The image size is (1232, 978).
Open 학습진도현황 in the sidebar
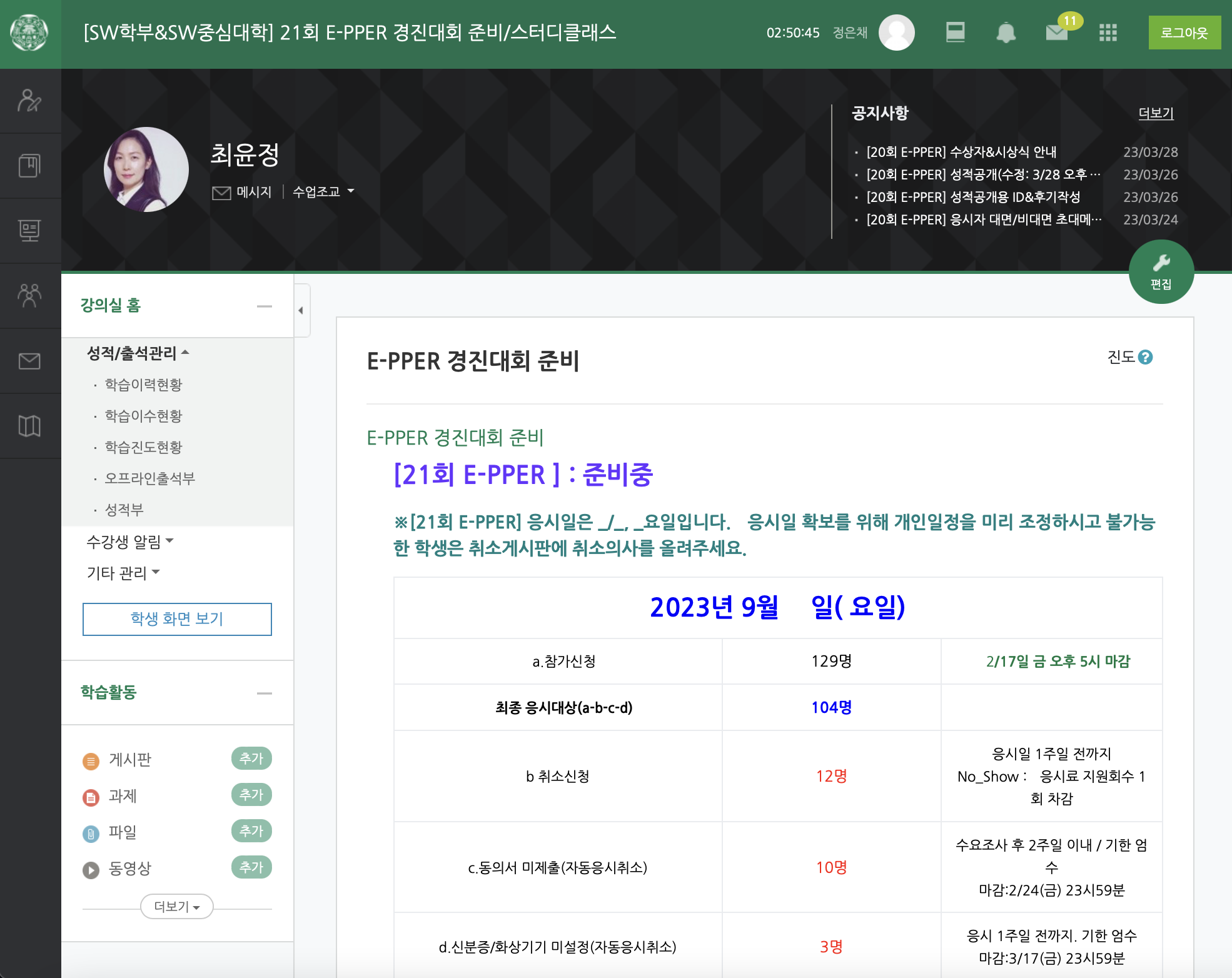143,447
